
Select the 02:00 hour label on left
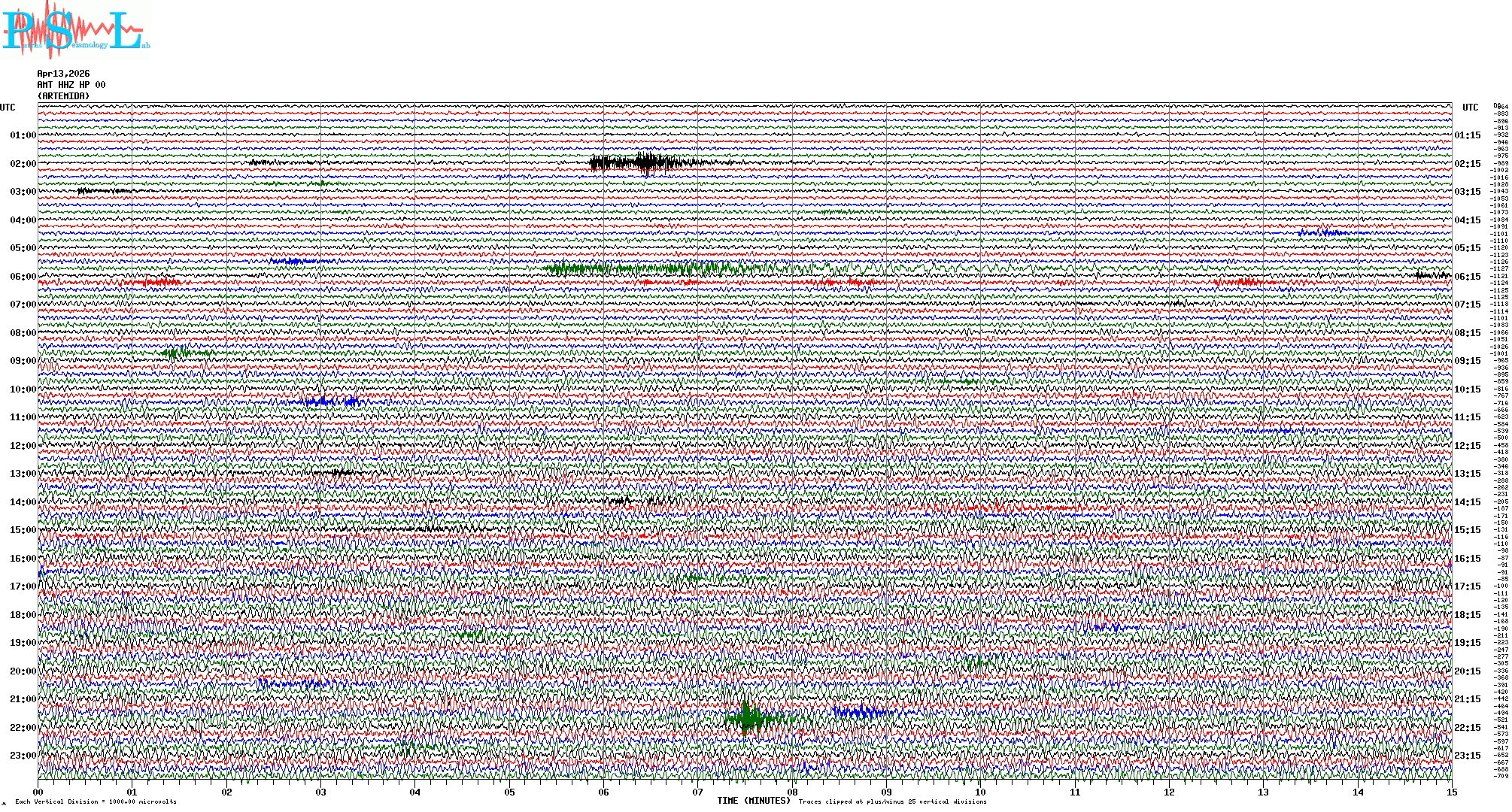pyautogui.click(x=23, y=164)
